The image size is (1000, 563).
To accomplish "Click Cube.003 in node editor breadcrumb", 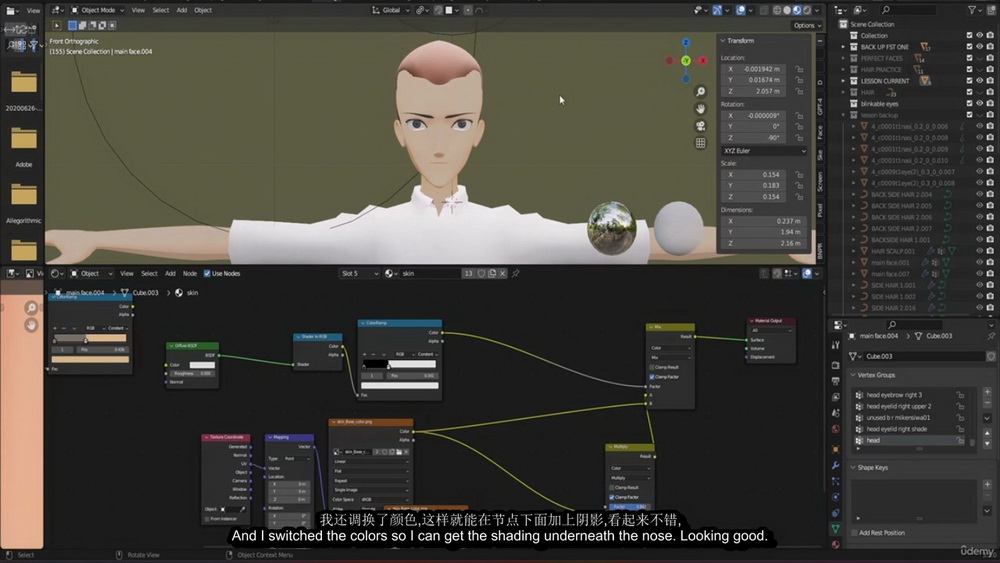I will (145, 293).
